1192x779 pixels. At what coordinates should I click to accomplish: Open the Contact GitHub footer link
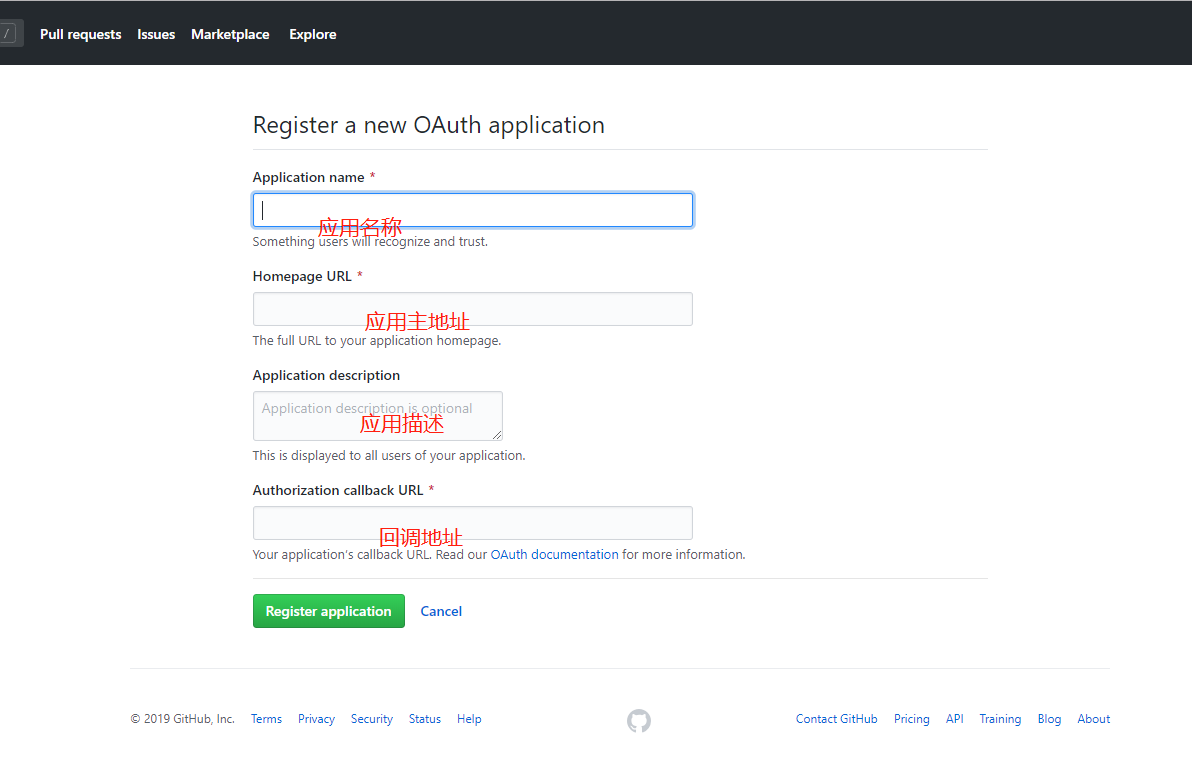836,719
